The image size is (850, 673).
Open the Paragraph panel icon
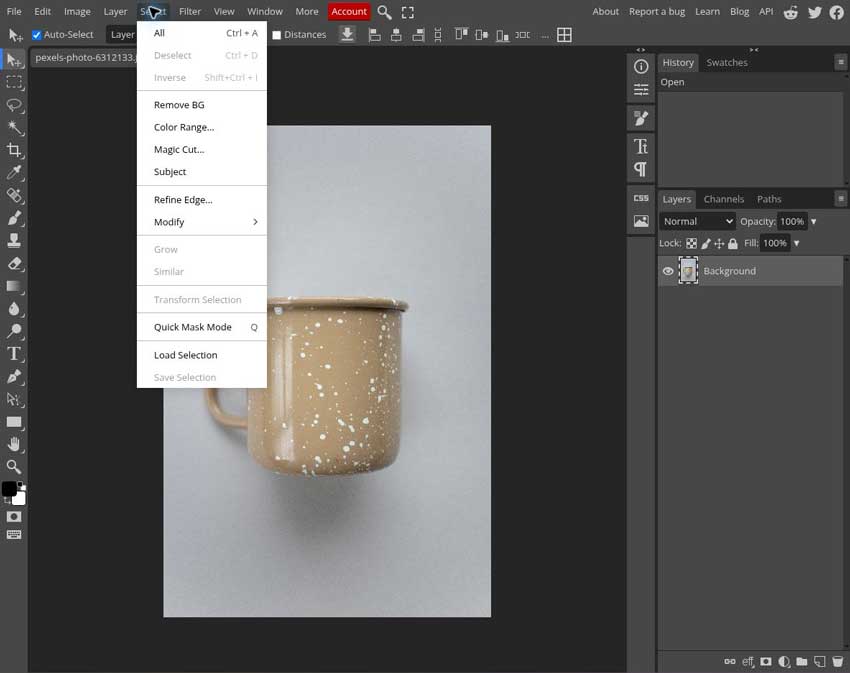tap(641, 169)
